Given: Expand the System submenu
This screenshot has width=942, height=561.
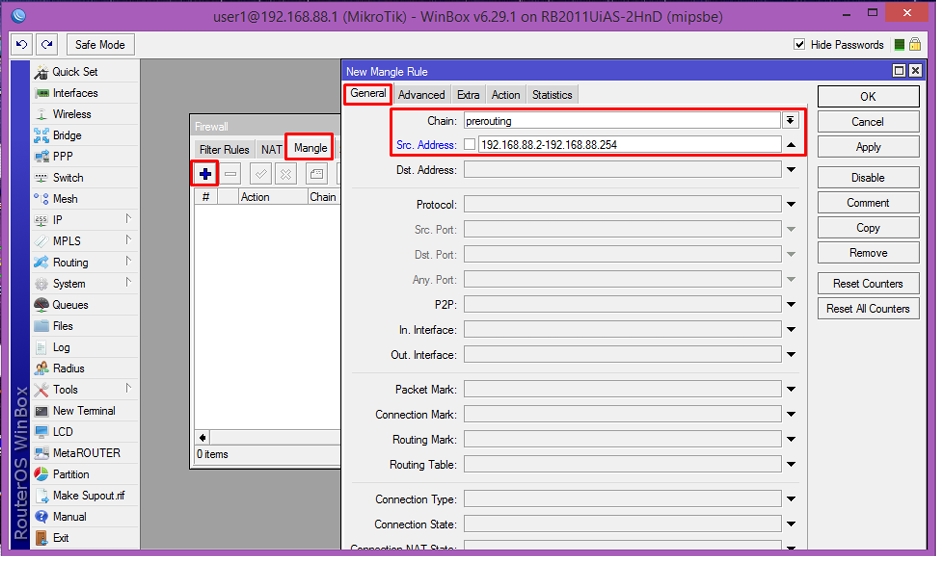Looking at the screenshot, I should (x=128, y=282).
